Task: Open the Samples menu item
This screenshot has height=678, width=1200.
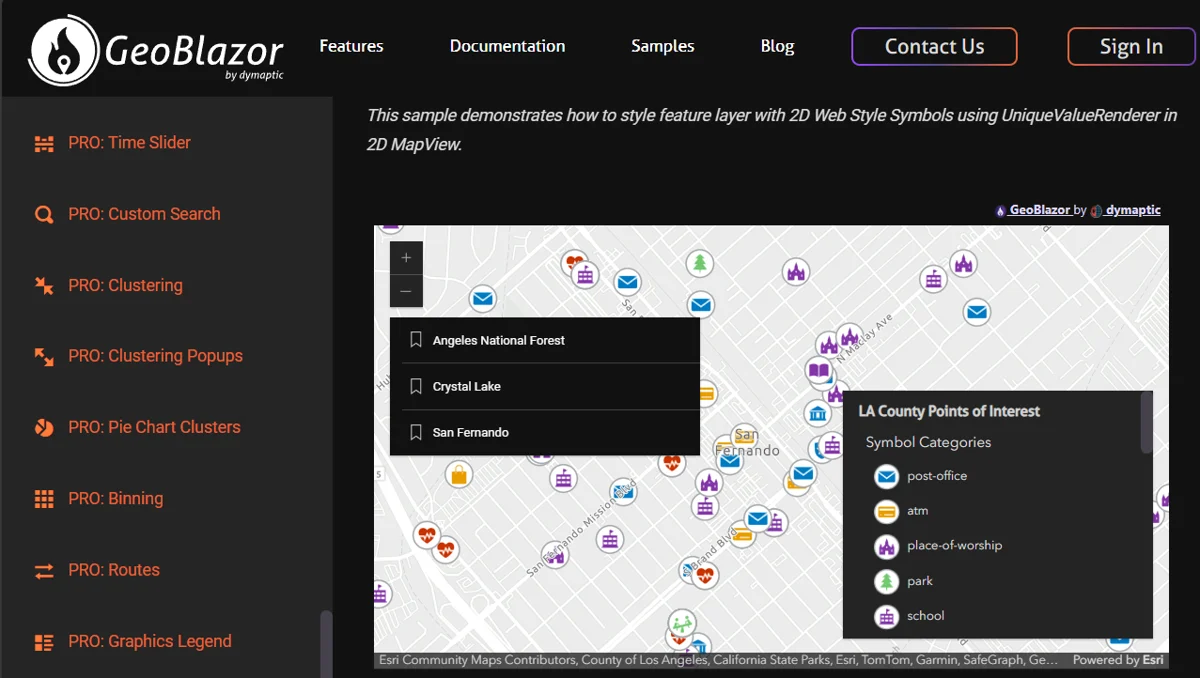Action: 662,46
